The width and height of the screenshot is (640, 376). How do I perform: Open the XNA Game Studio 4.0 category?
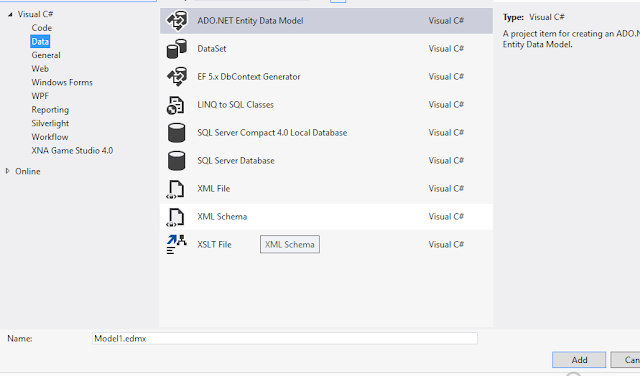pos(72,151)
